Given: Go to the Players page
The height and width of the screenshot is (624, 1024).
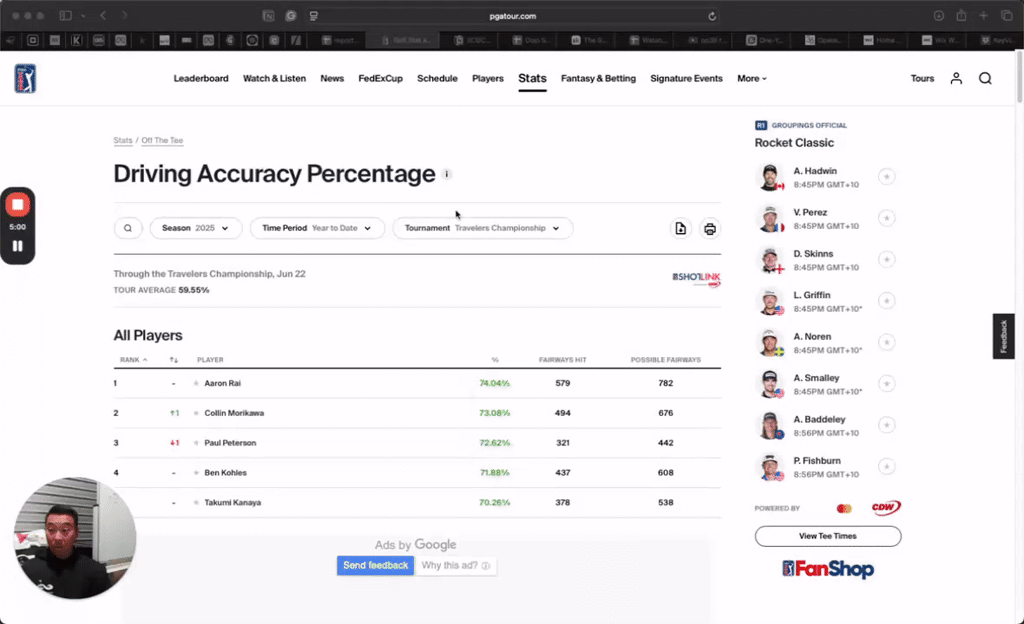Looking at the screenshot, I should click(488, 78).
